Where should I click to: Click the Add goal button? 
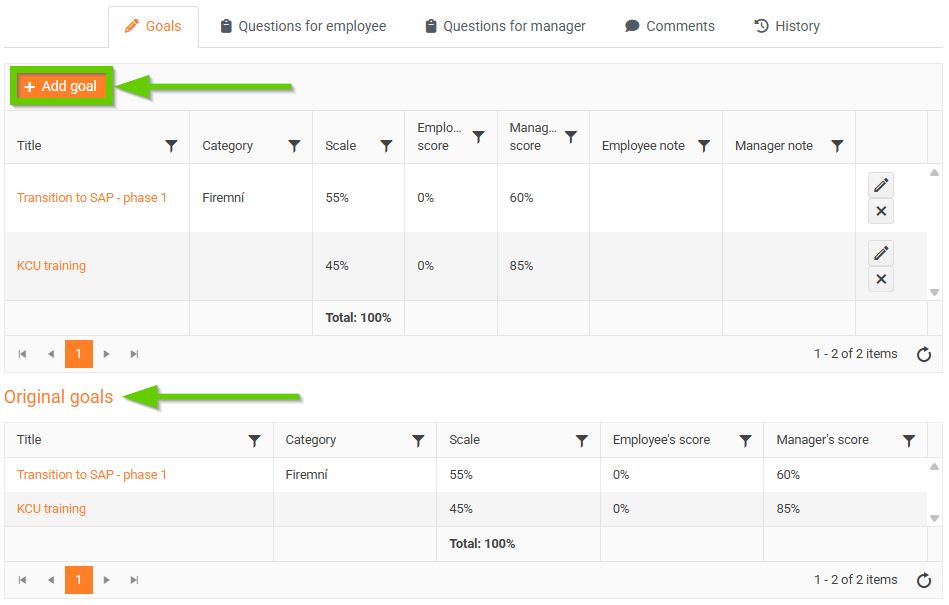pyautogui.click(x=61, y=86)
